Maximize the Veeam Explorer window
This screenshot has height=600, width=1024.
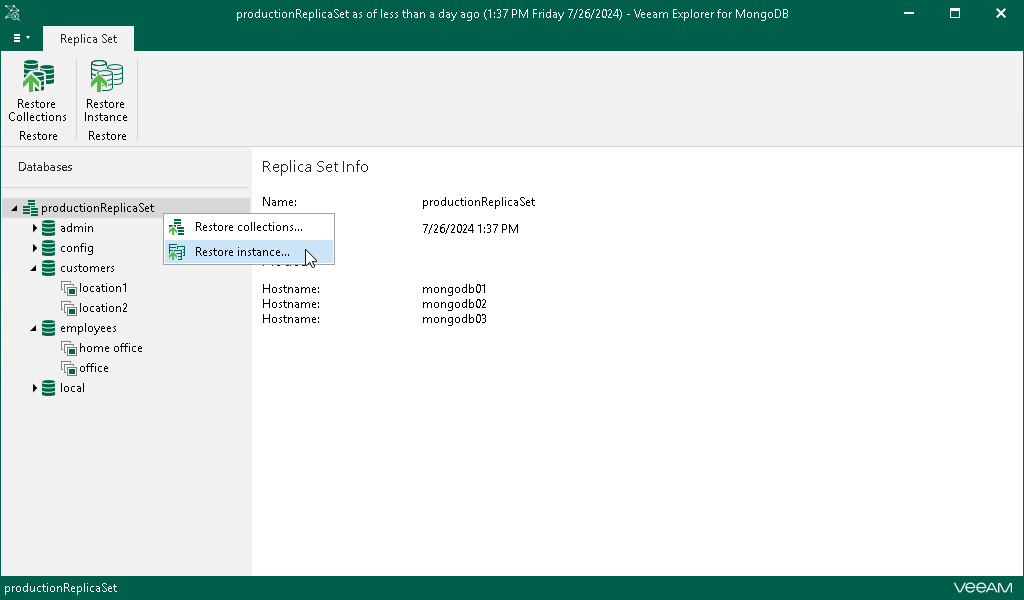955,13
